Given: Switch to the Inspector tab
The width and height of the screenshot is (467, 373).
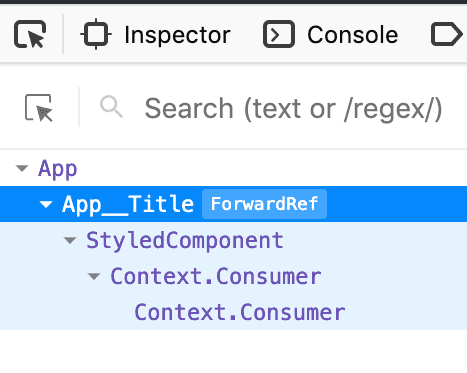Looking at the screenshot, I should (155, 34).
